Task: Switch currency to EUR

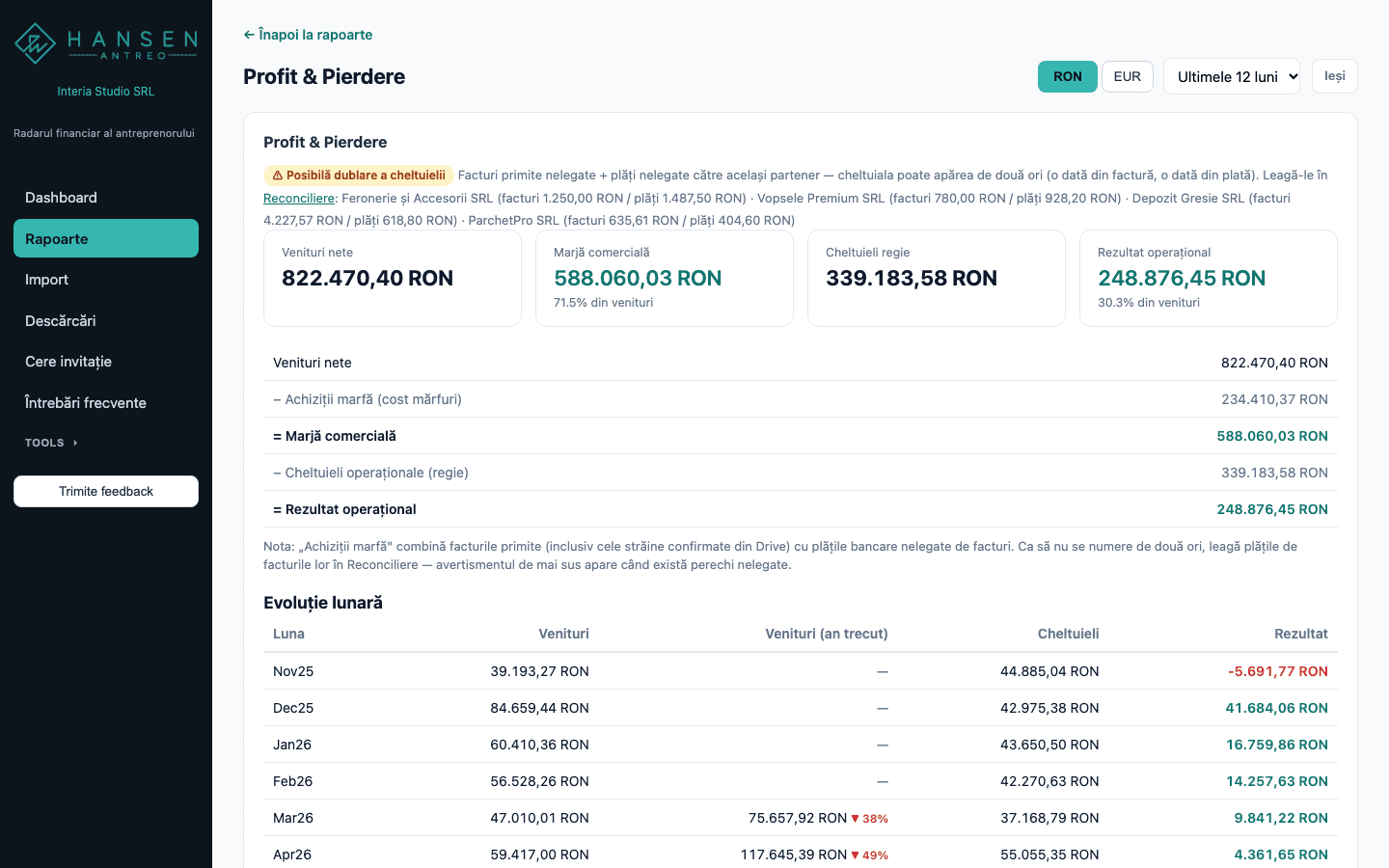Action: click(x=1127, y=76)
